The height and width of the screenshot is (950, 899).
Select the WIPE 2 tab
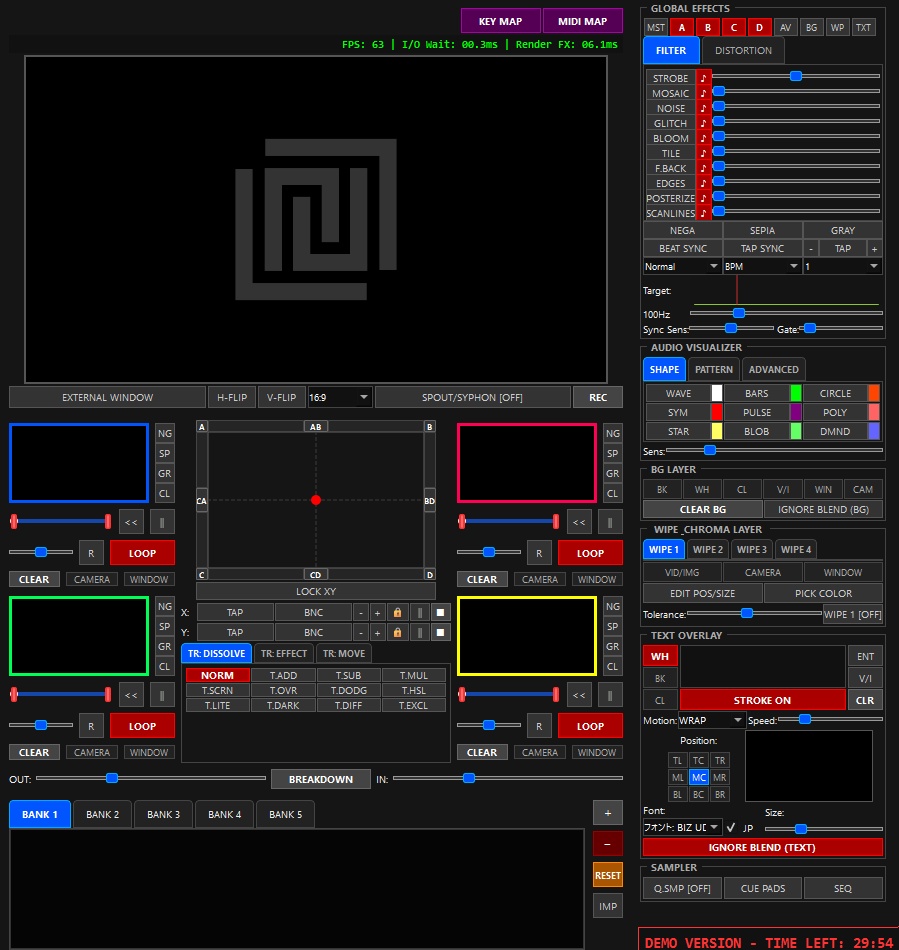pyautogui.click(x=708, y=550)
